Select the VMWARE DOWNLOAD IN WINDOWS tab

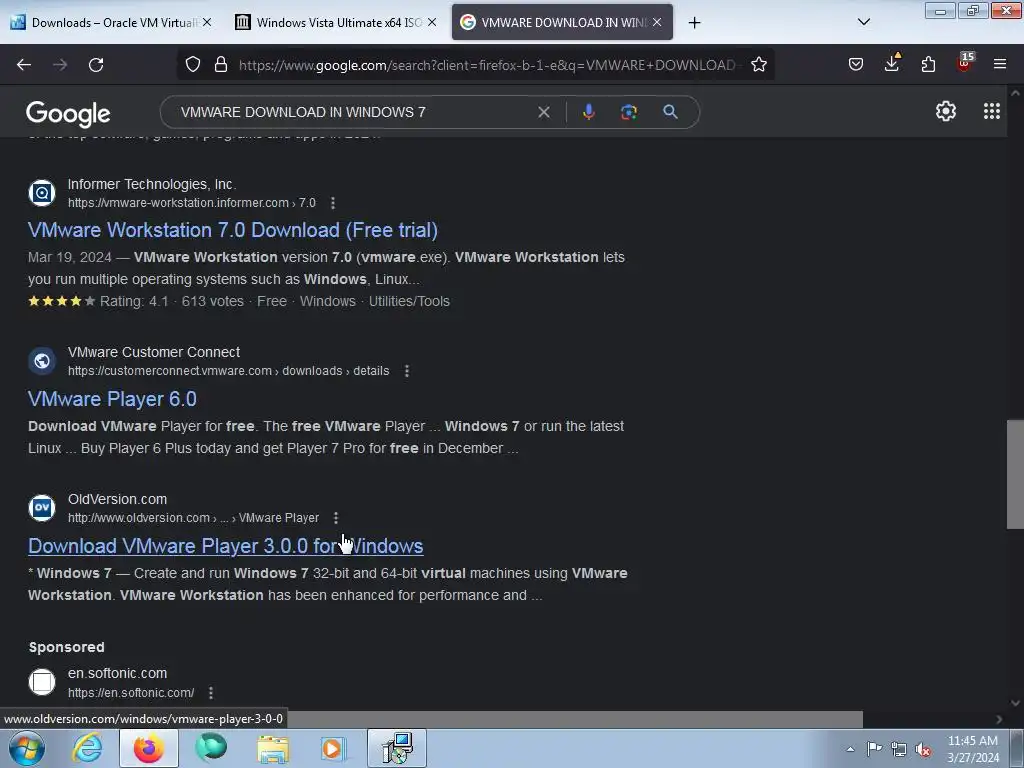click(562, 22)
